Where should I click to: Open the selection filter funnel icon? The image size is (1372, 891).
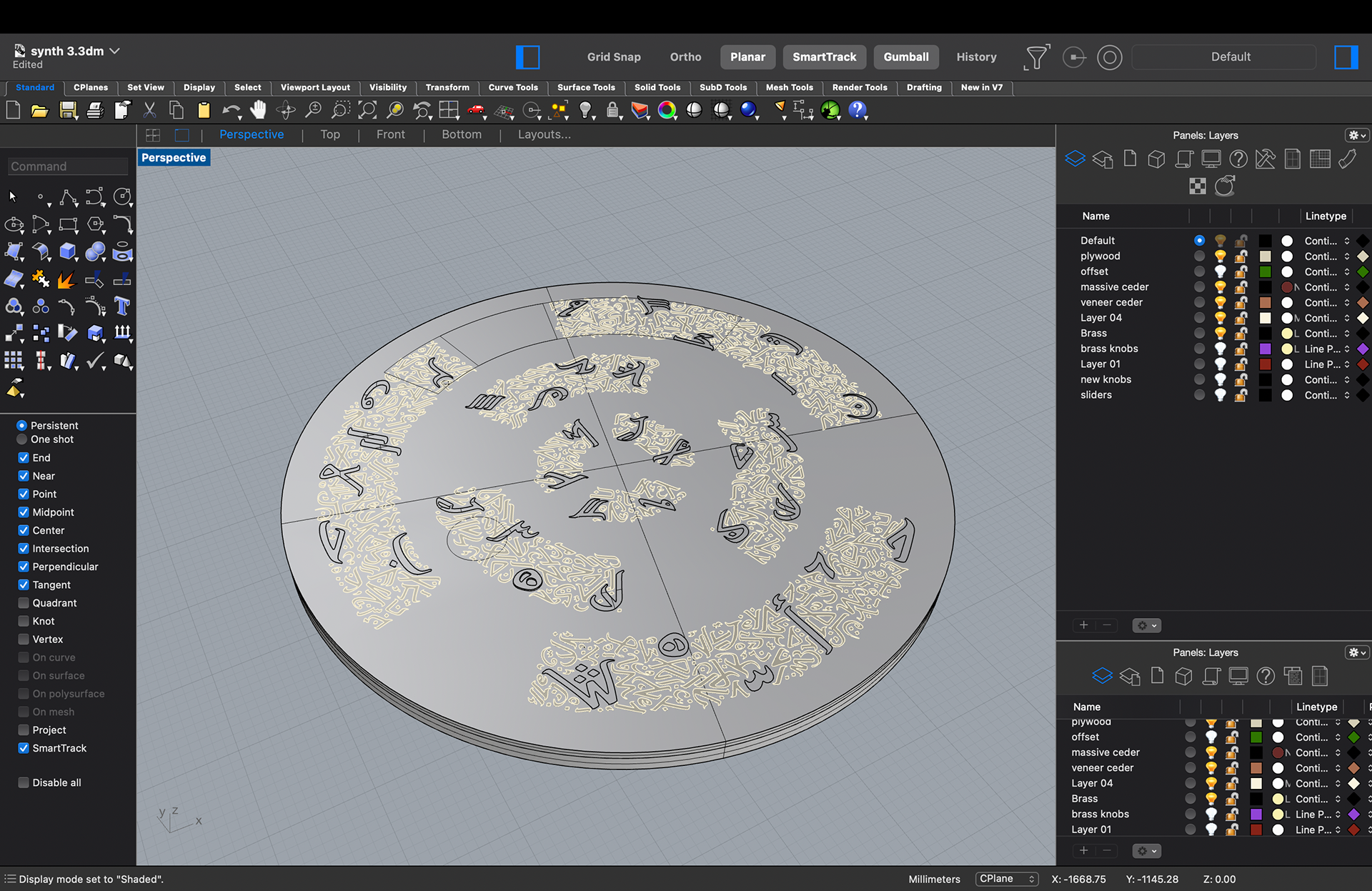pos(1036,56)
